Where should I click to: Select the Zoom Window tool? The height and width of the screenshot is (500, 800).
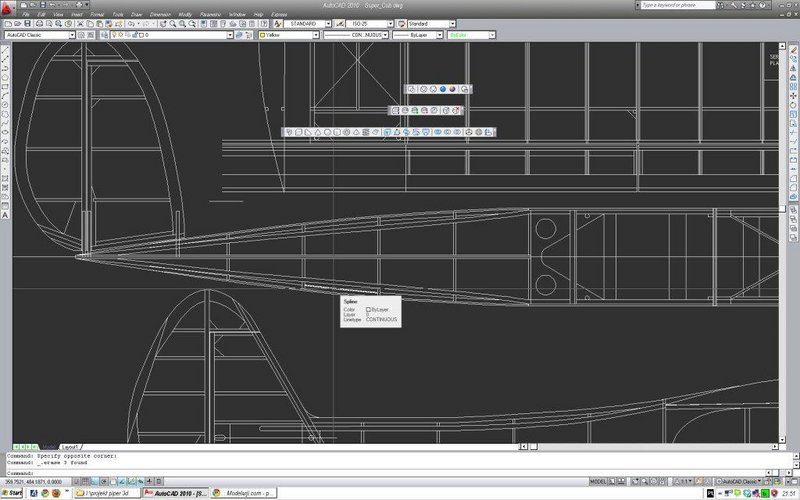182,24
